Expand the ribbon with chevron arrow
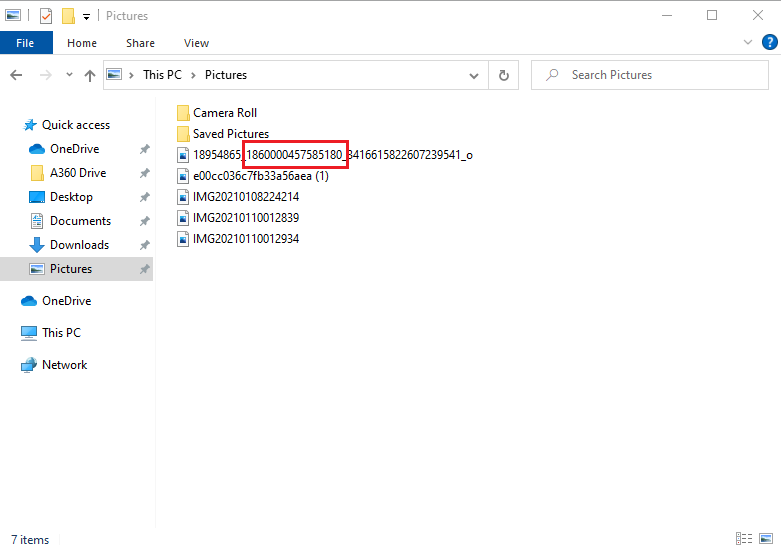The image size is (781, 550). 748,42
